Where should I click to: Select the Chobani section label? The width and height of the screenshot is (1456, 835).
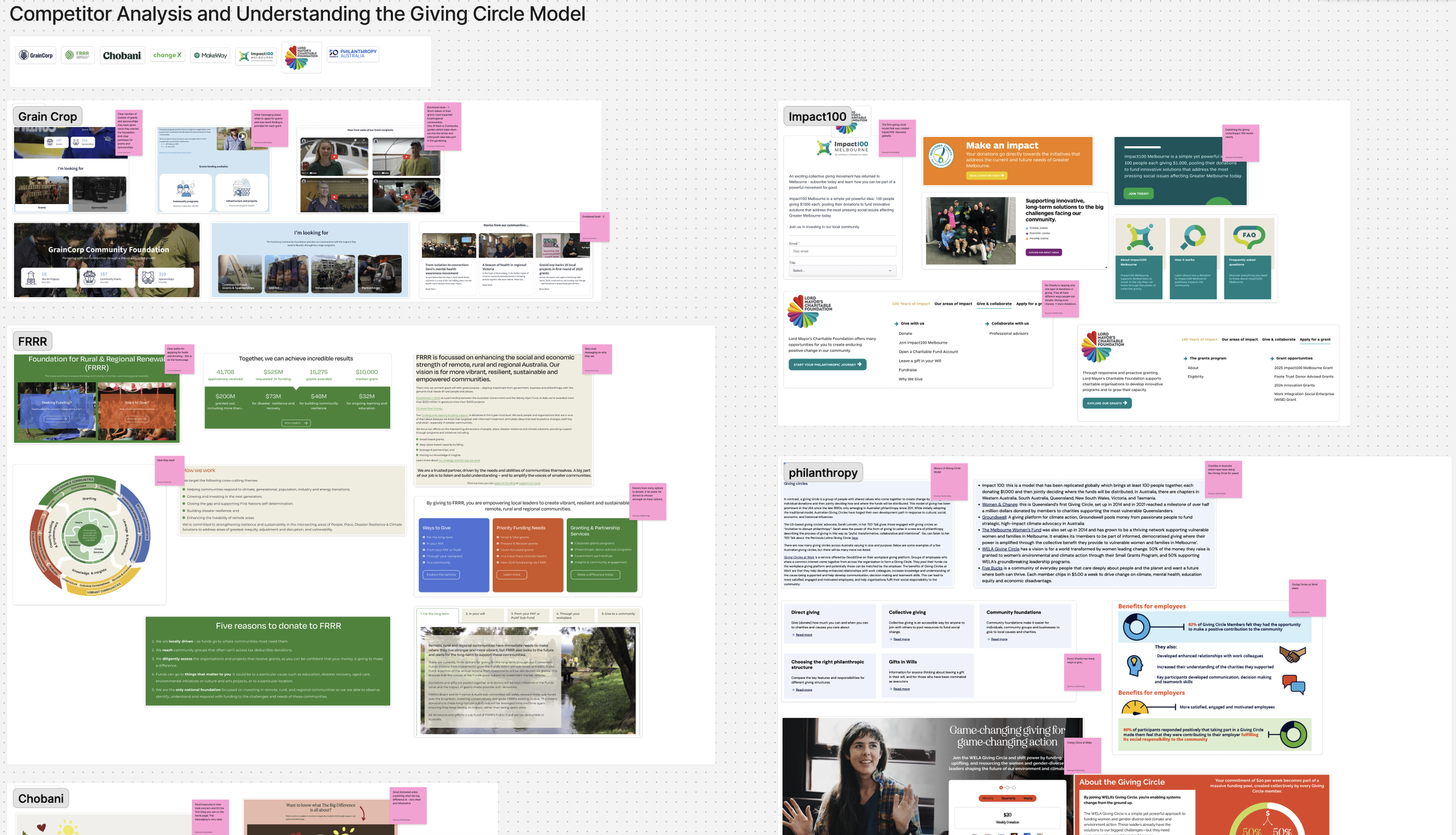(41, 798)
